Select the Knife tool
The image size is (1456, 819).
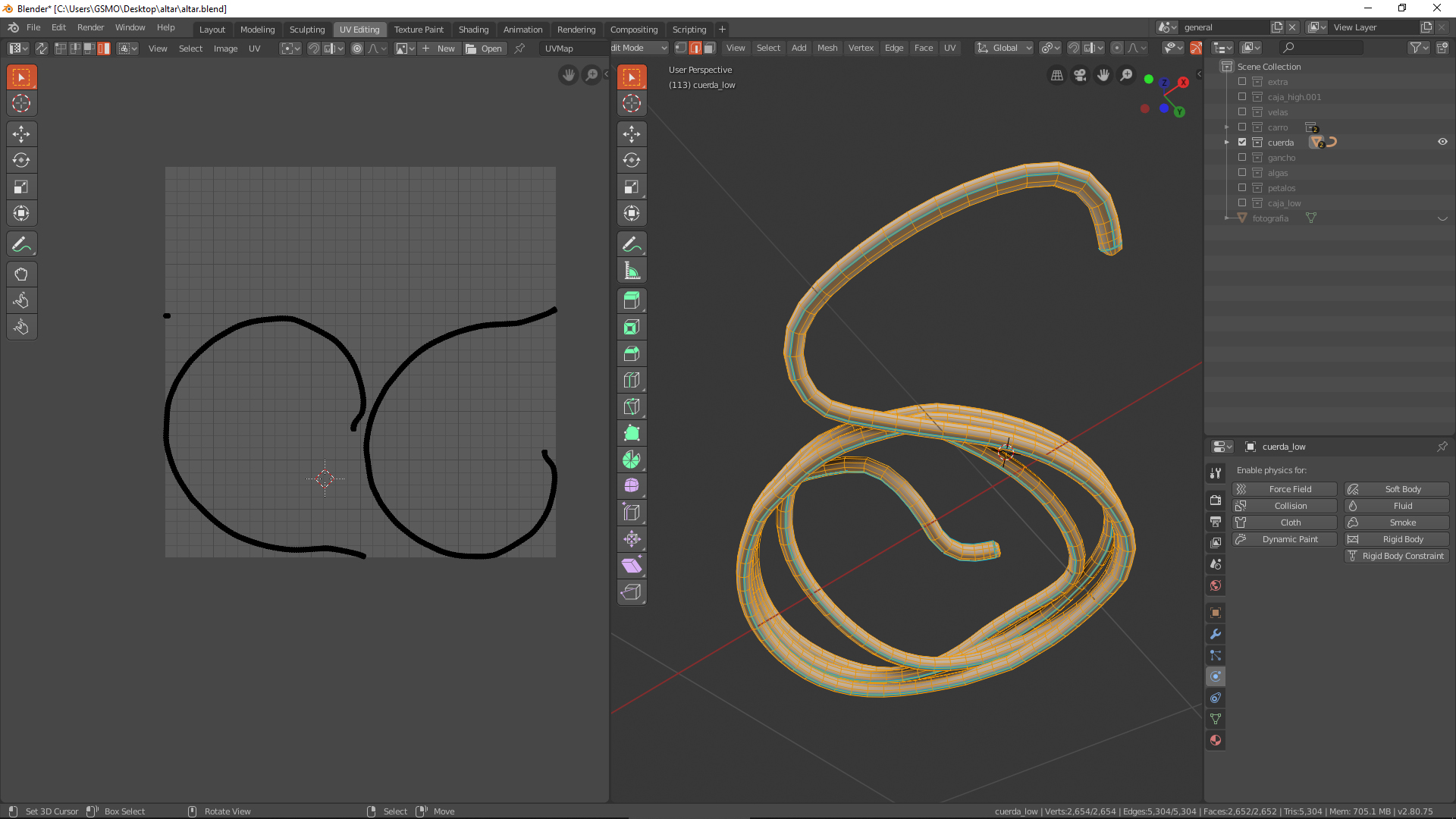click(x=632, y=406)
